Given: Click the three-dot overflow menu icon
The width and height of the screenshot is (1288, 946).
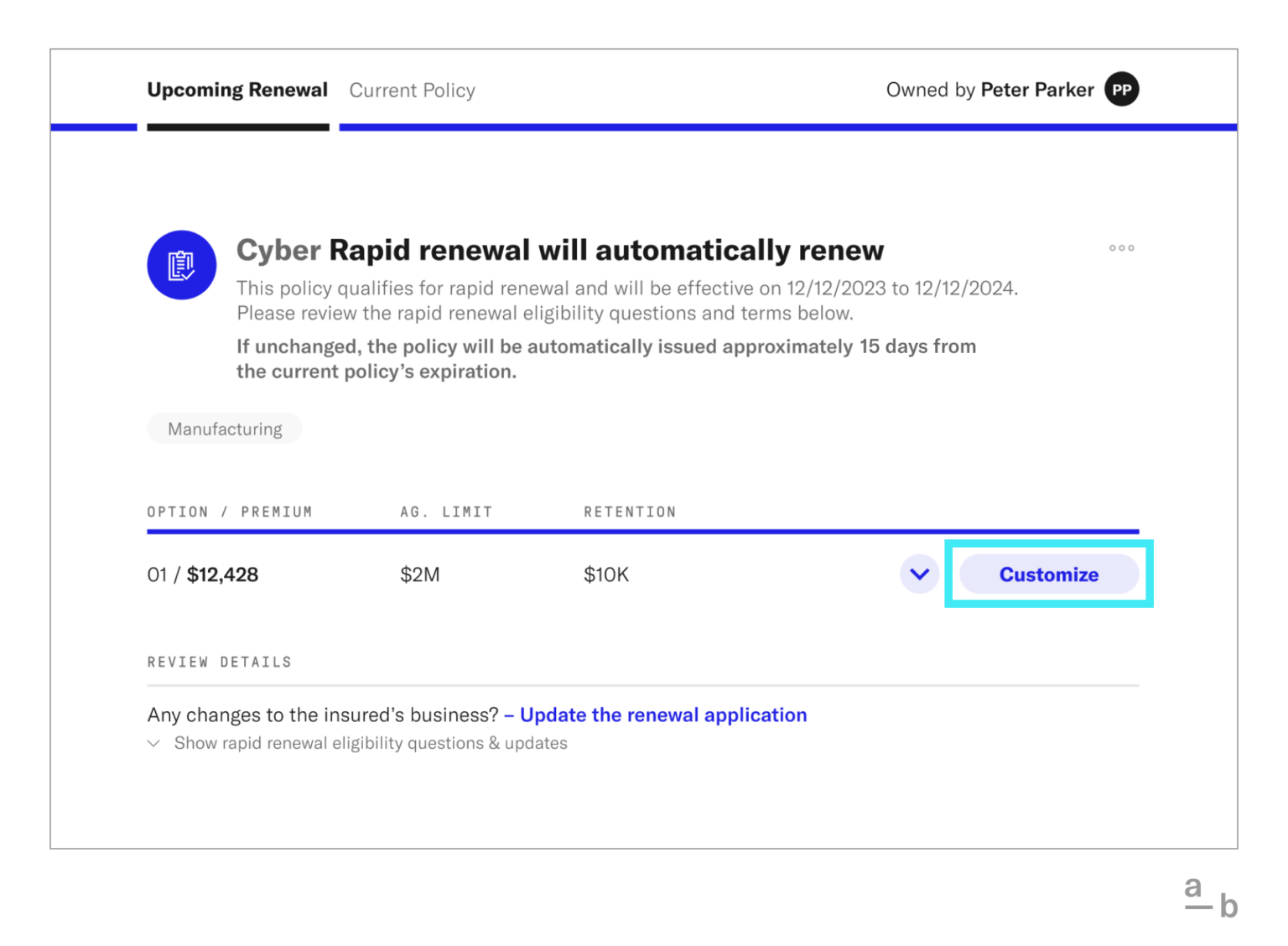Looking at the screenshot, I should (1121, 247).
